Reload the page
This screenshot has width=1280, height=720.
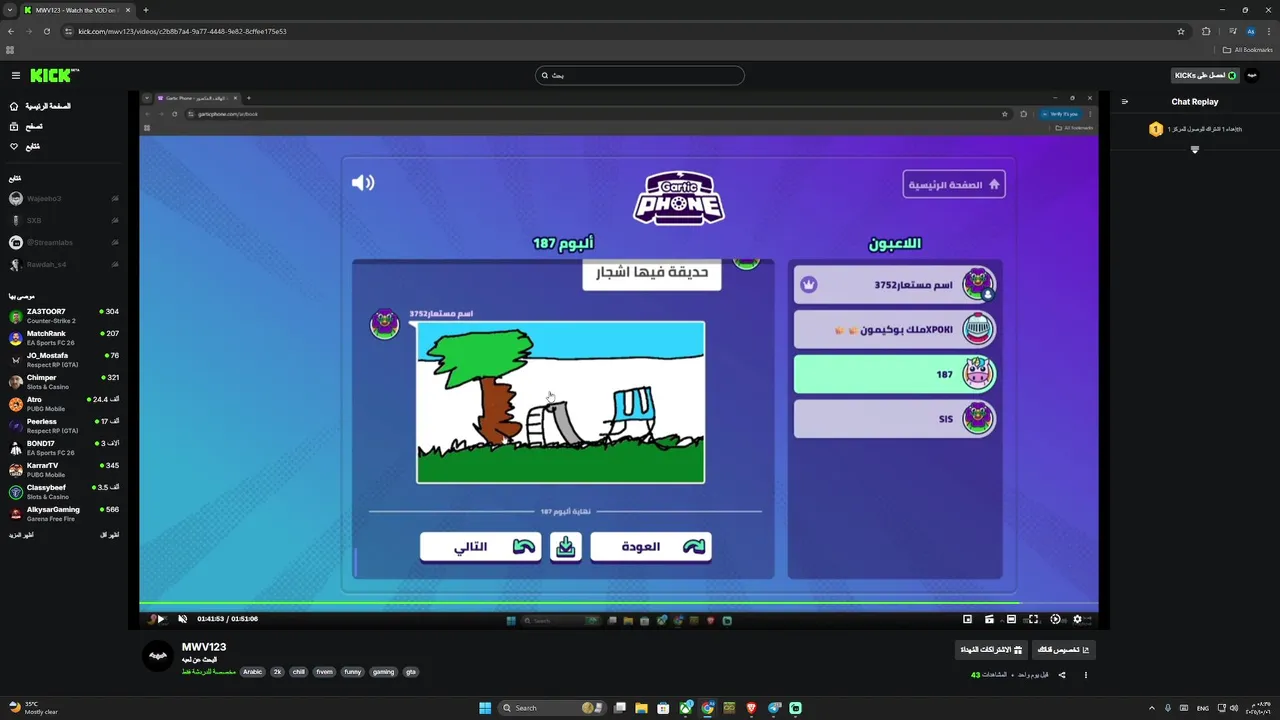point(46,31)
